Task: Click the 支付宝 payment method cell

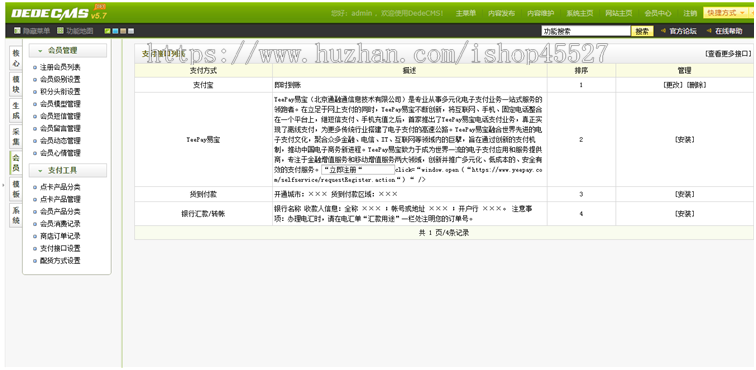Action: tap(203, 85)
